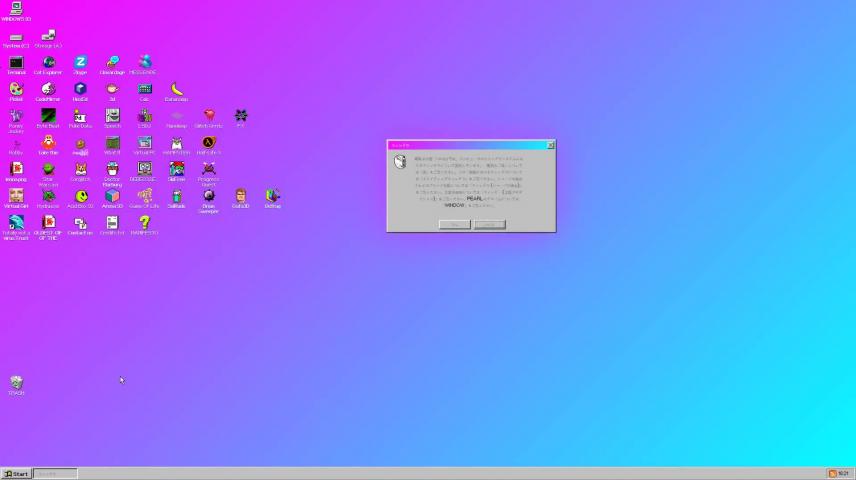
Task: Open the WINDOWS 93 computer icon
Action: click(16, 11)
